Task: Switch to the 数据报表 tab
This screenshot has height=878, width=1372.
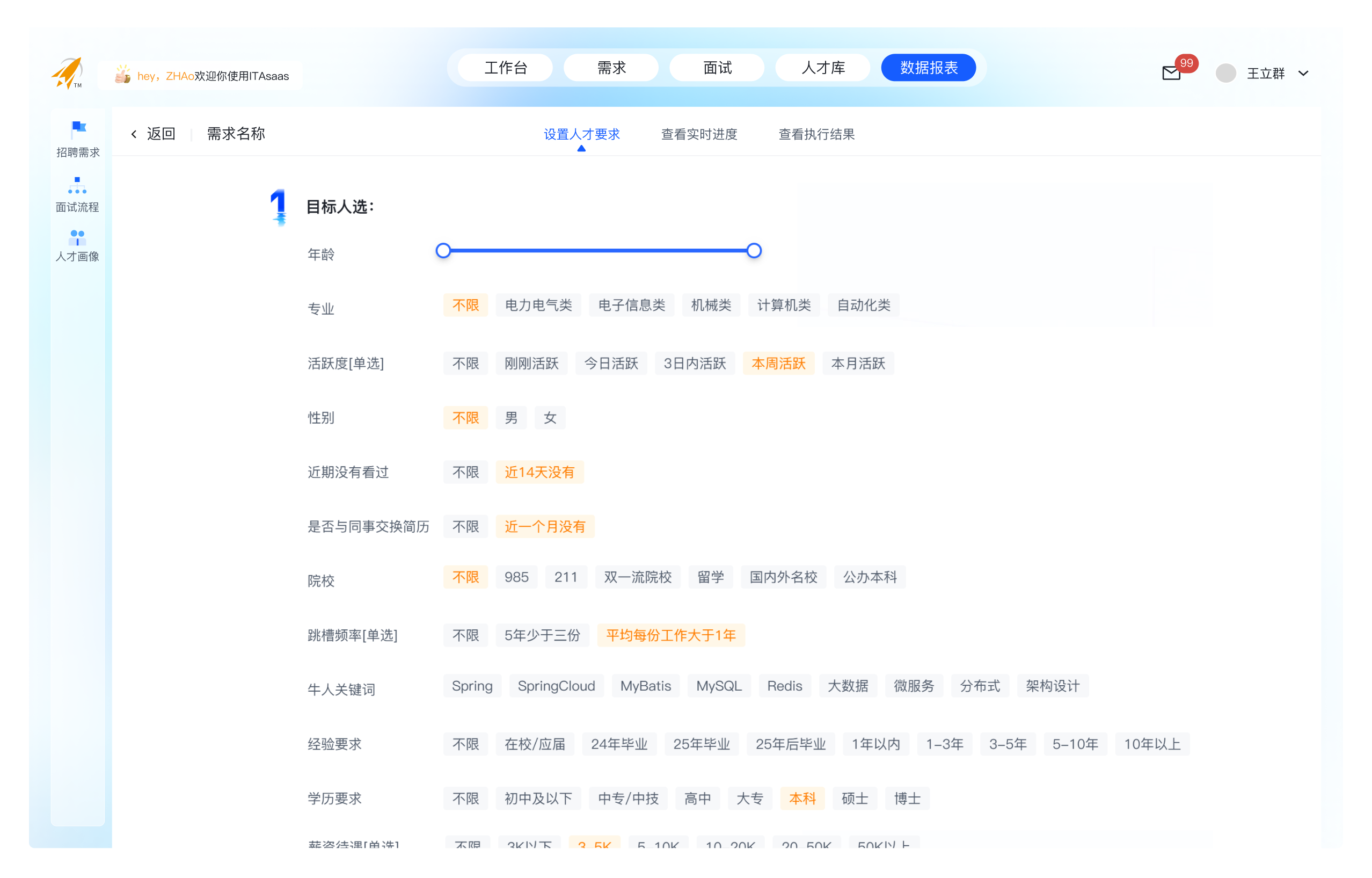Action: [928, 67]
